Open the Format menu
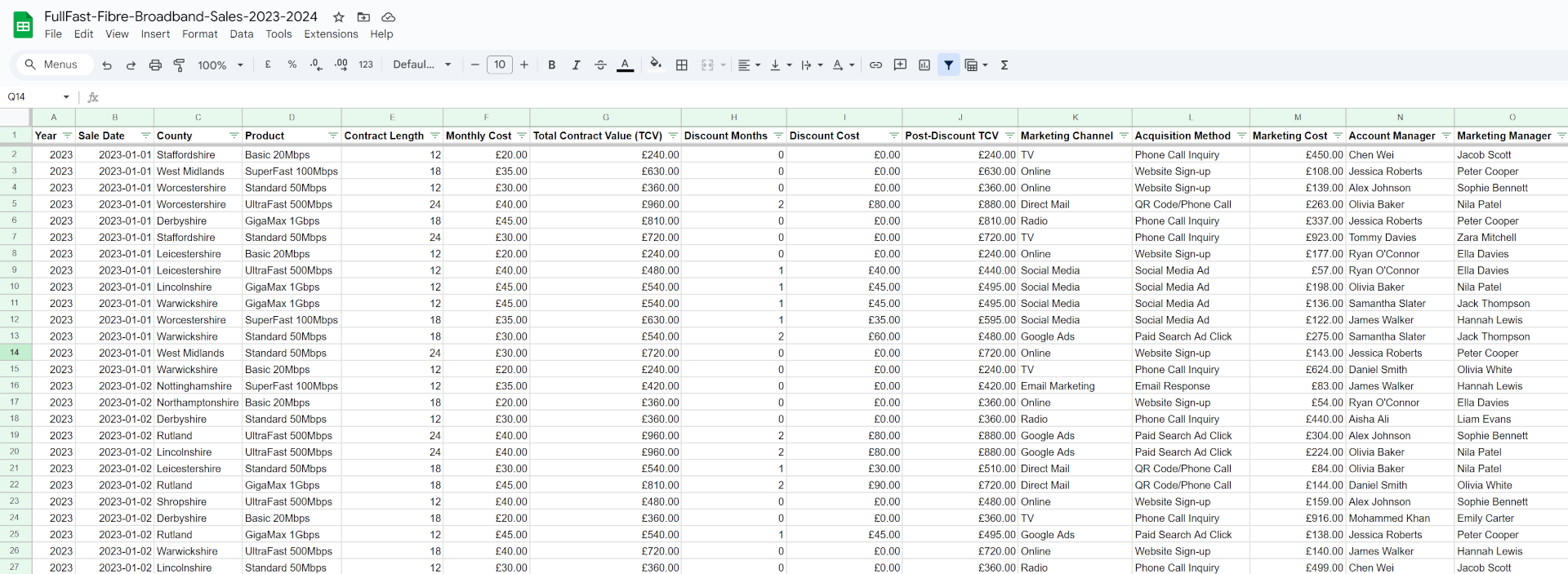 tap(200, 34)
